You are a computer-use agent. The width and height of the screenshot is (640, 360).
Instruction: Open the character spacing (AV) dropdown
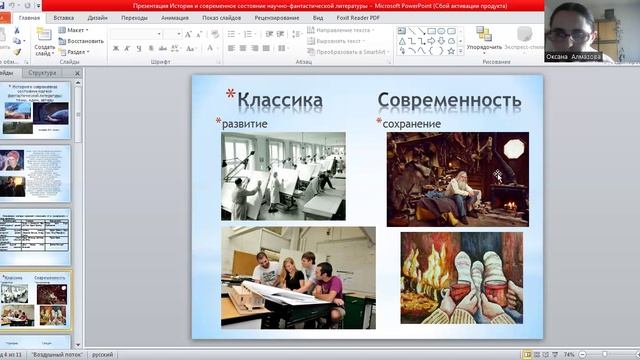pyautogui.click(x=176, y=49)
